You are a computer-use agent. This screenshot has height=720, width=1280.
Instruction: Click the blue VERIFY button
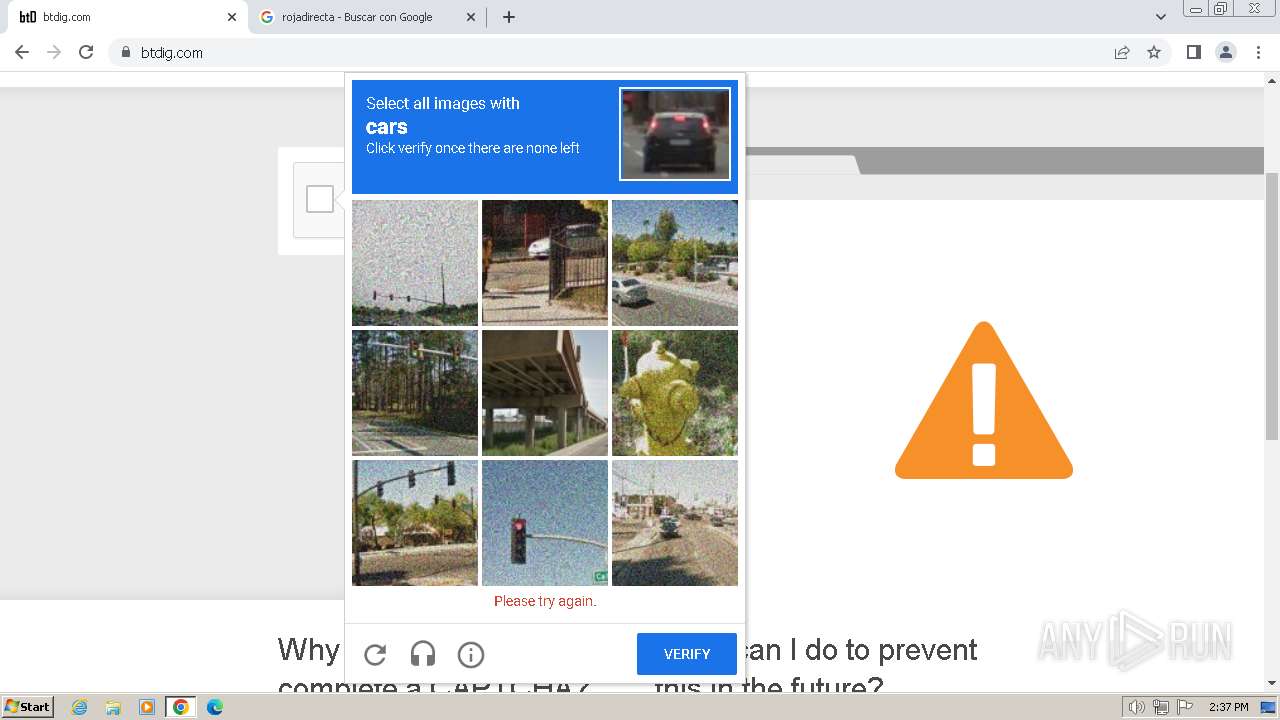tap(687, 654)
